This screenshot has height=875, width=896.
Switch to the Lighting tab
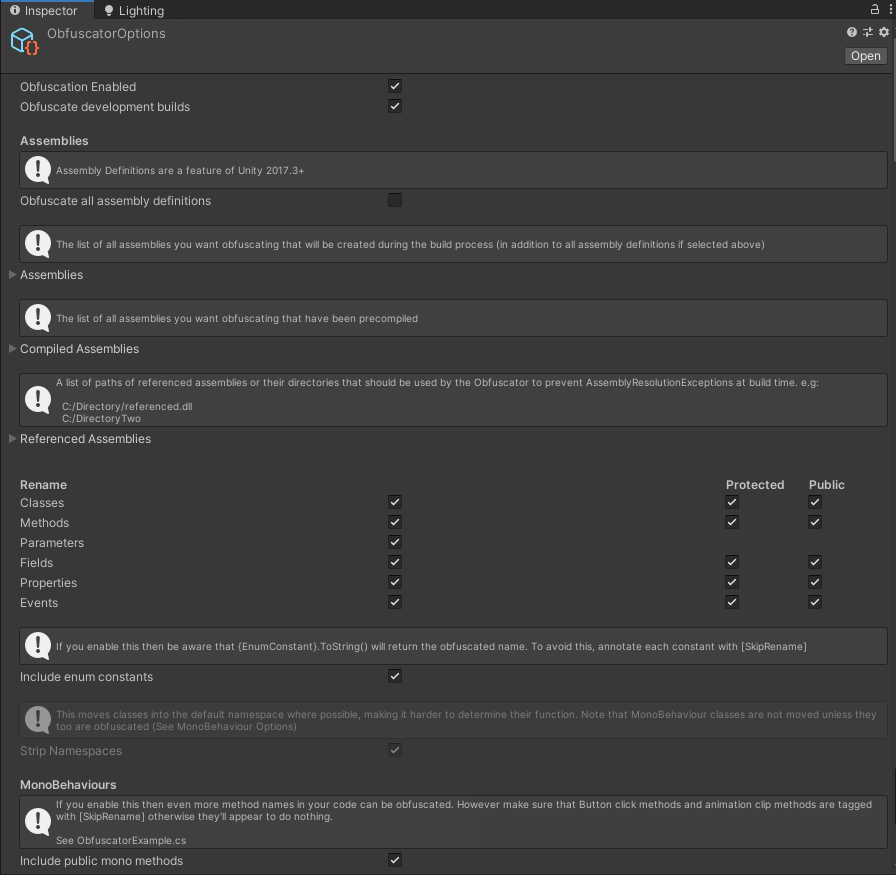point(133,10)
